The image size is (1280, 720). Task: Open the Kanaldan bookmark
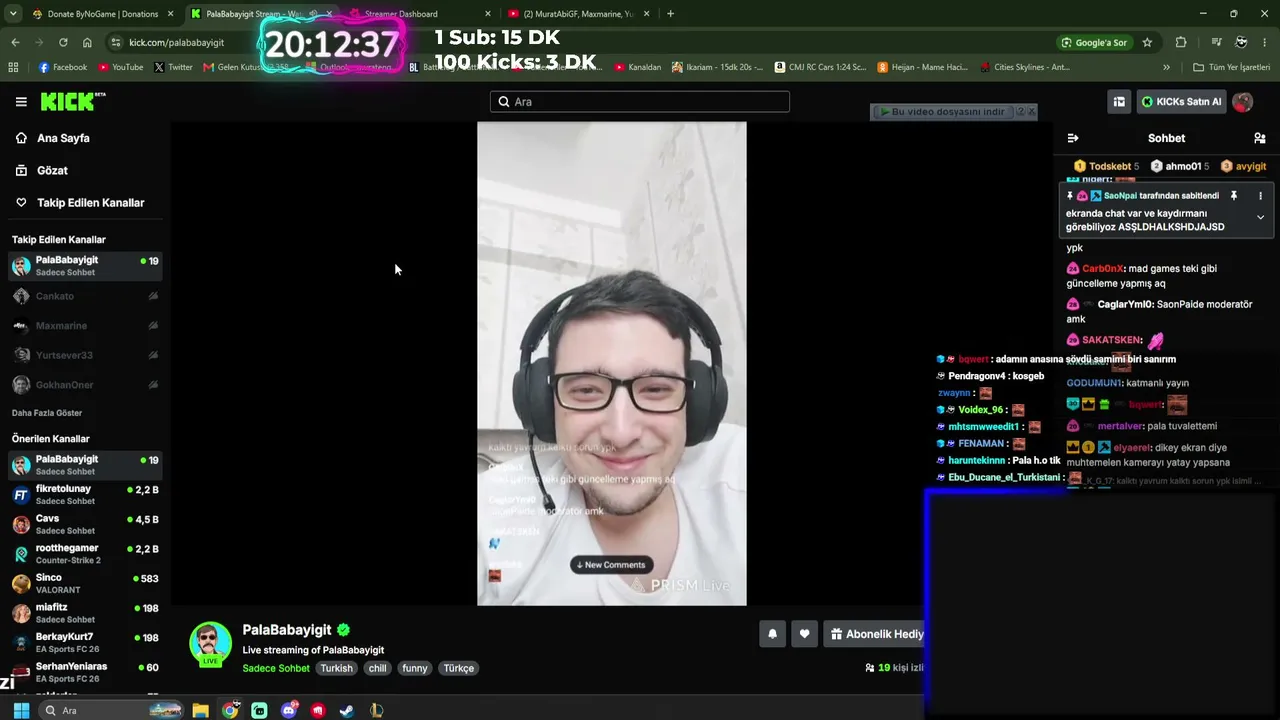coord(638,67)
